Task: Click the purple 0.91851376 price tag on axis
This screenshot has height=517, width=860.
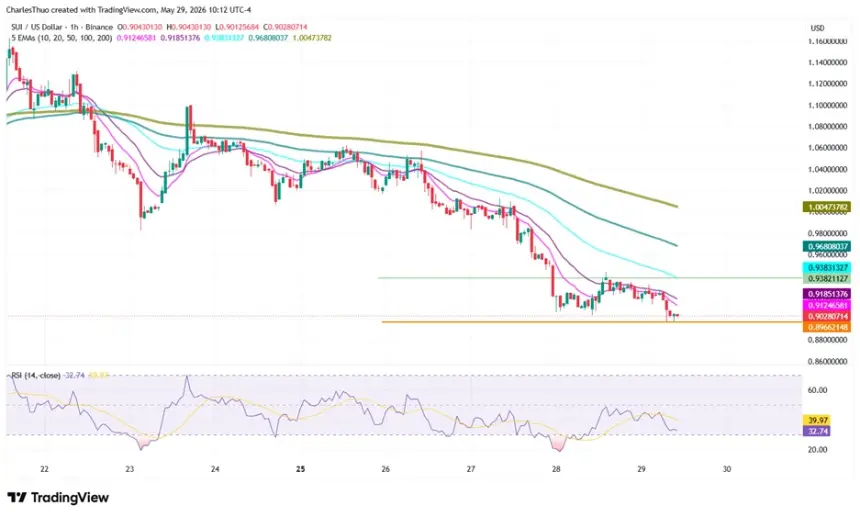Action: point(827,294)
